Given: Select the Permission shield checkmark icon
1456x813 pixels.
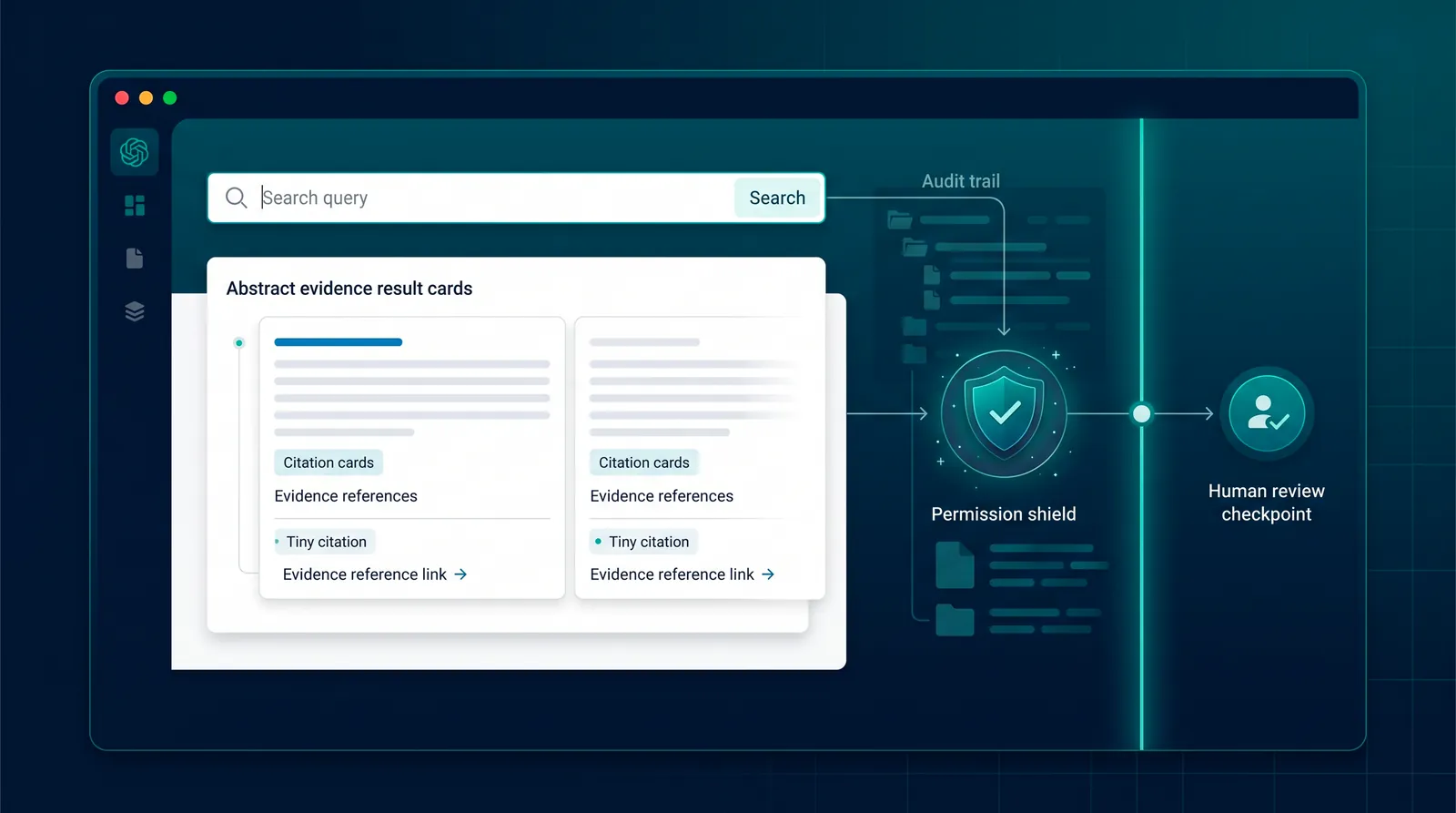Looking at the screenshot, I should point(1004,413).
